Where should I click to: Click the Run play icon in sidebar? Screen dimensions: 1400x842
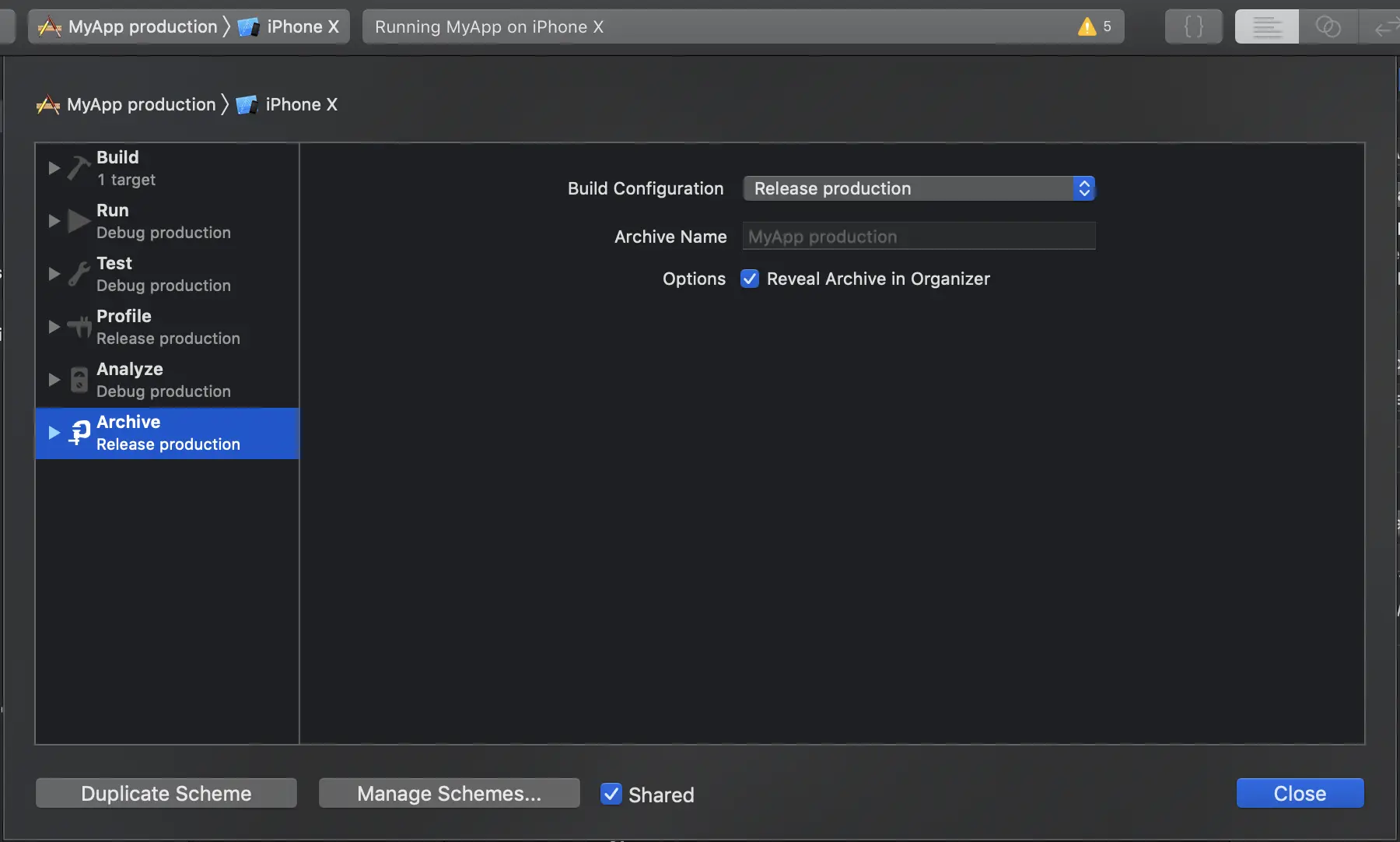point(79,221)
